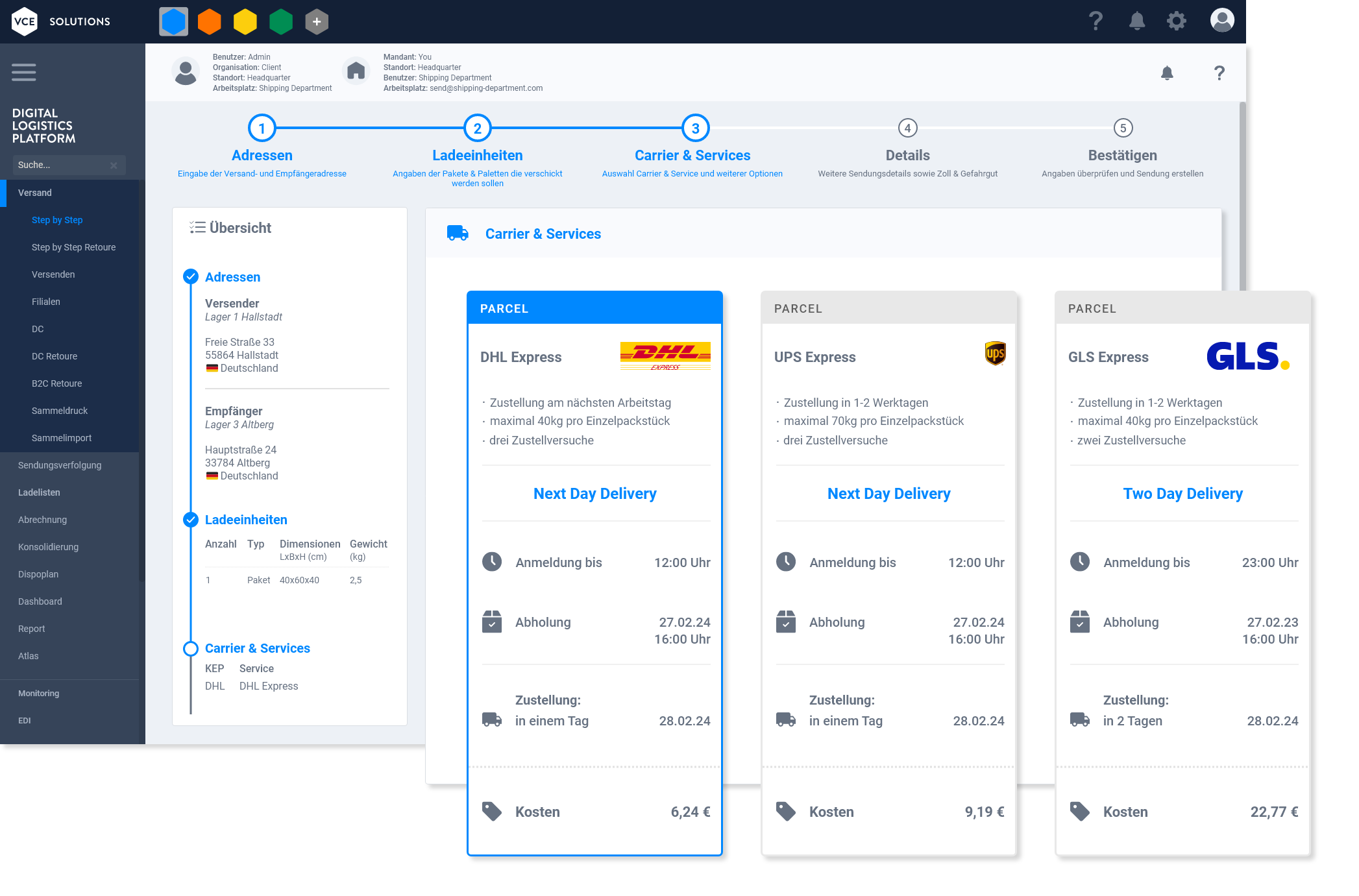Click the question mark in the white subheader
This screenshot has height=896, width=1359.
click(1219, 73)
